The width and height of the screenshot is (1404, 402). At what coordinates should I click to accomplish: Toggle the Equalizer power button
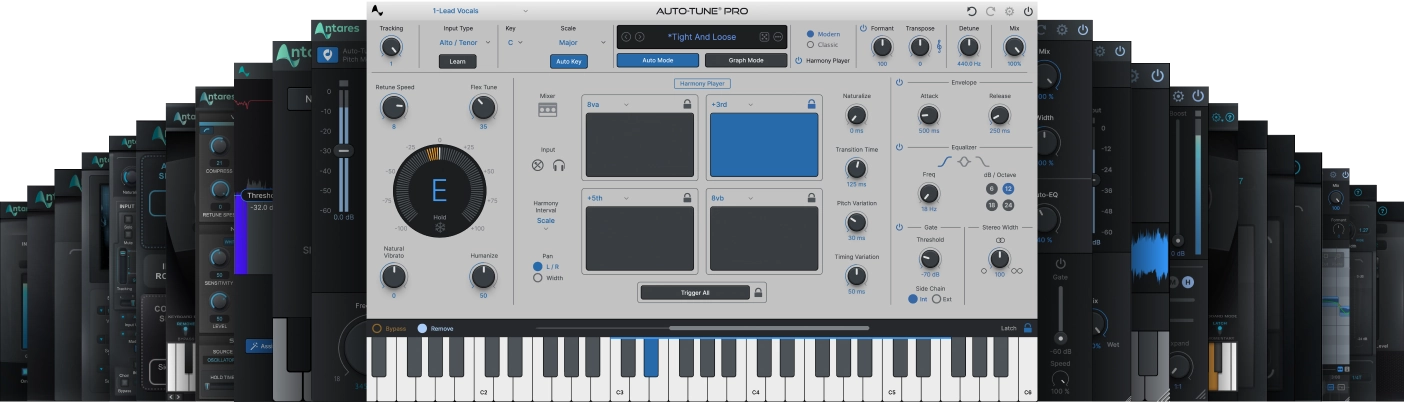point(900,147)
